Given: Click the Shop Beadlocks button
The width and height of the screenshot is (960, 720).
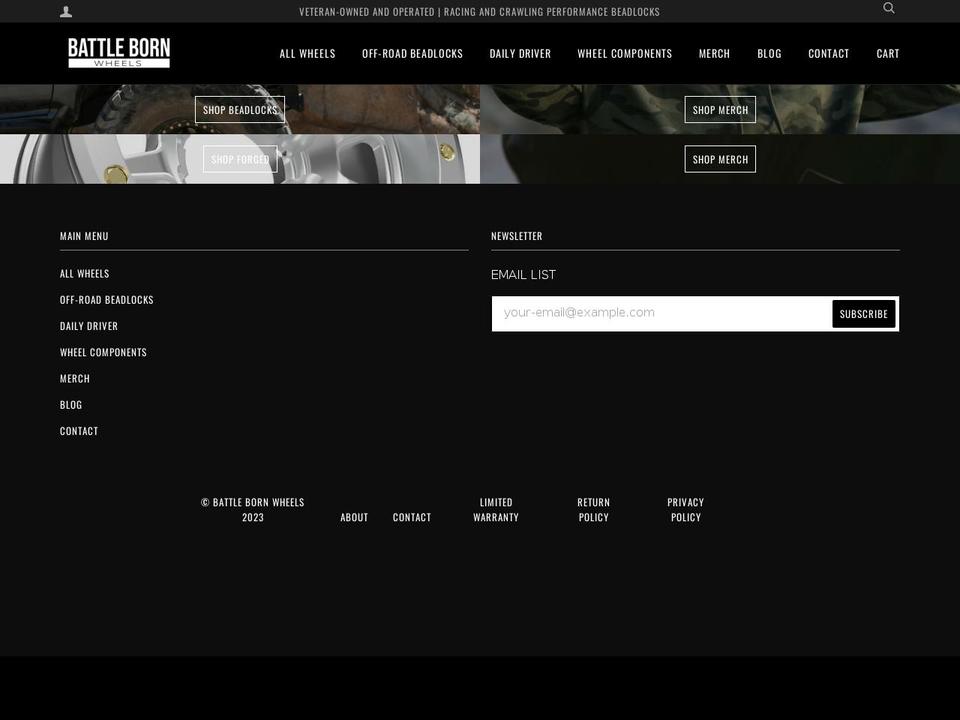Looking at the screenshot, I should [240, 110].
